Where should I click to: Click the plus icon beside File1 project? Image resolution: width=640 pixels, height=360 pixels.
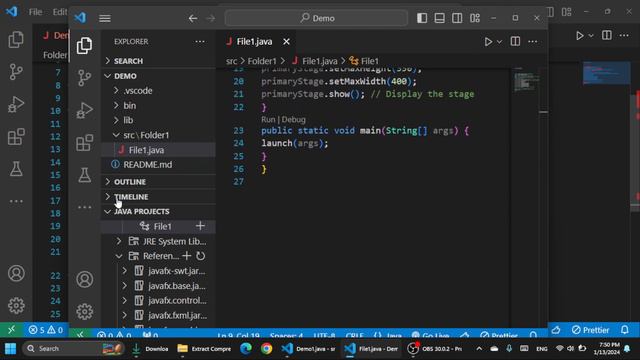point(200,226)
